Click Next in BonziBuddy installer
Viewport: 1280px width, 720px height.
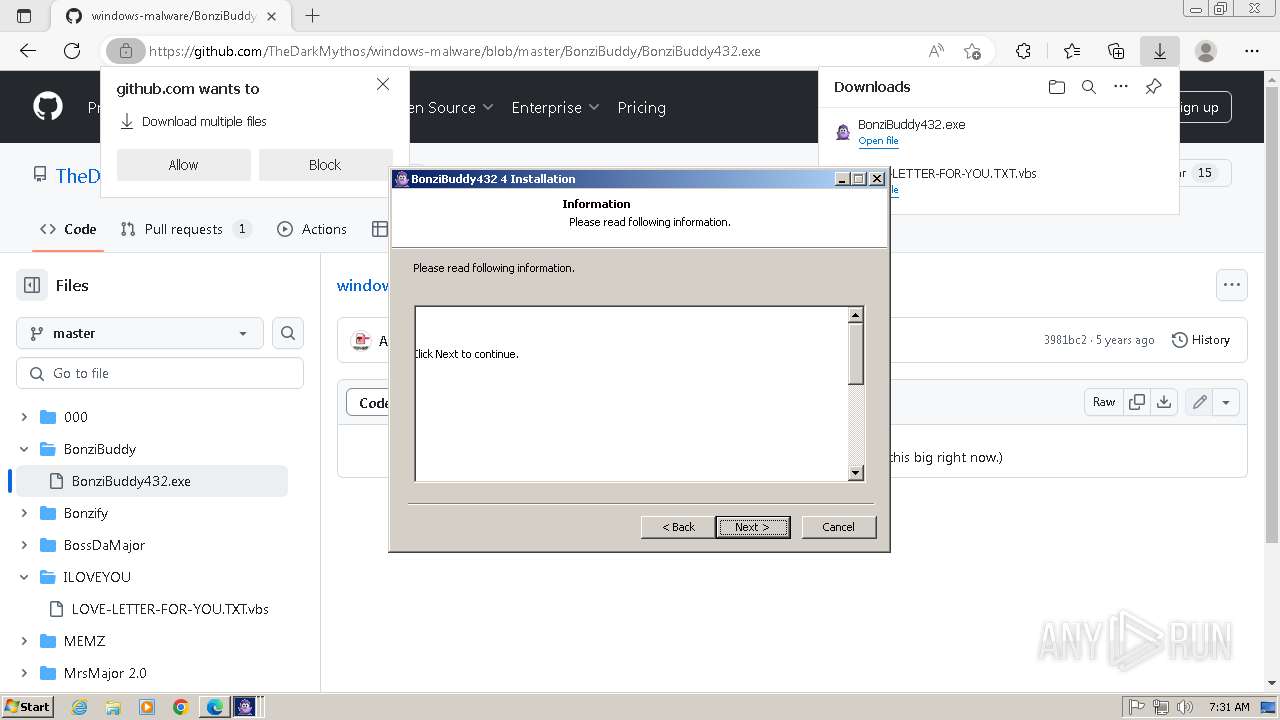752,527
